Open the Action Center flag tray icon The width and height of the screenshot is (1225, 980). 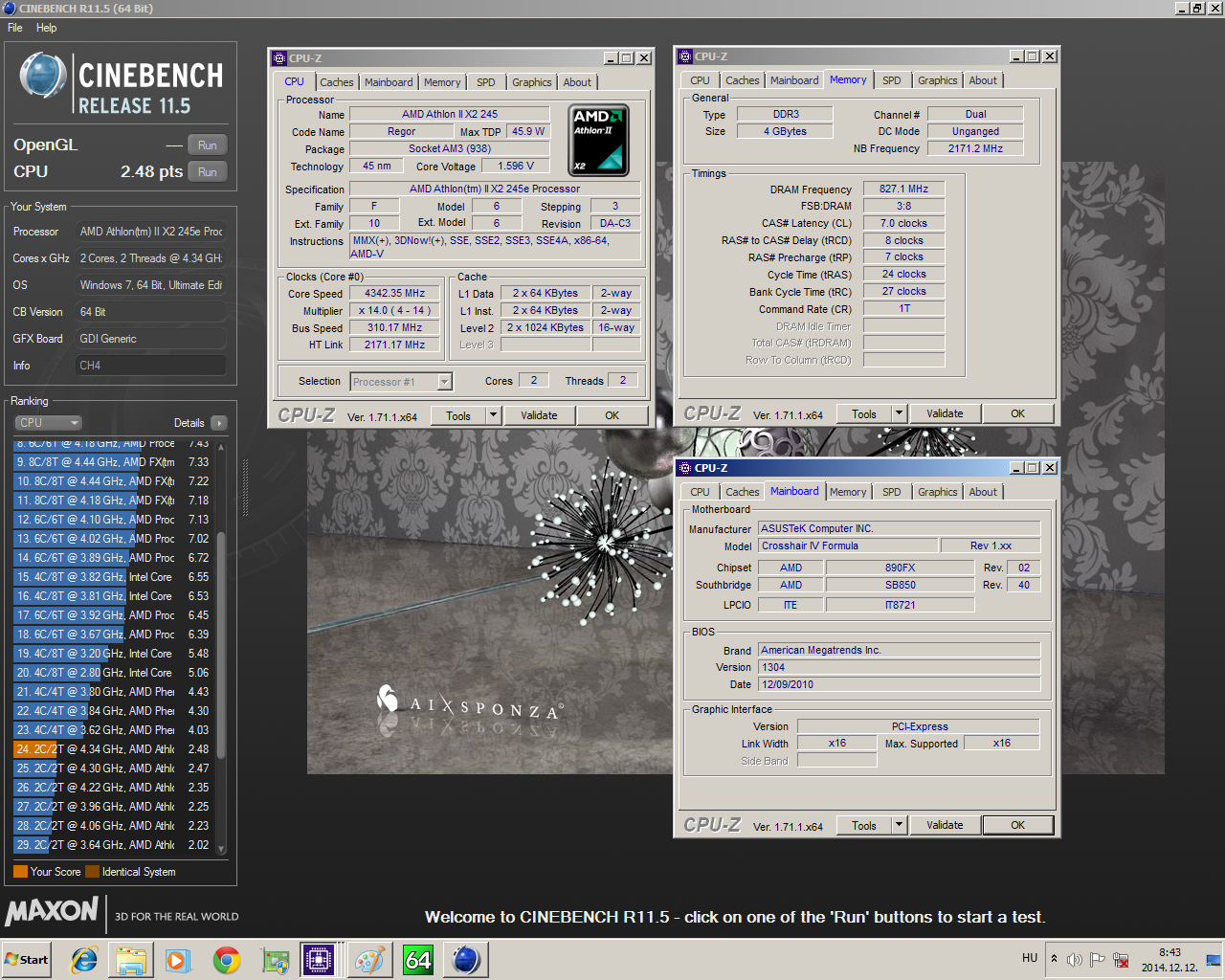[x=1098, y=960]
